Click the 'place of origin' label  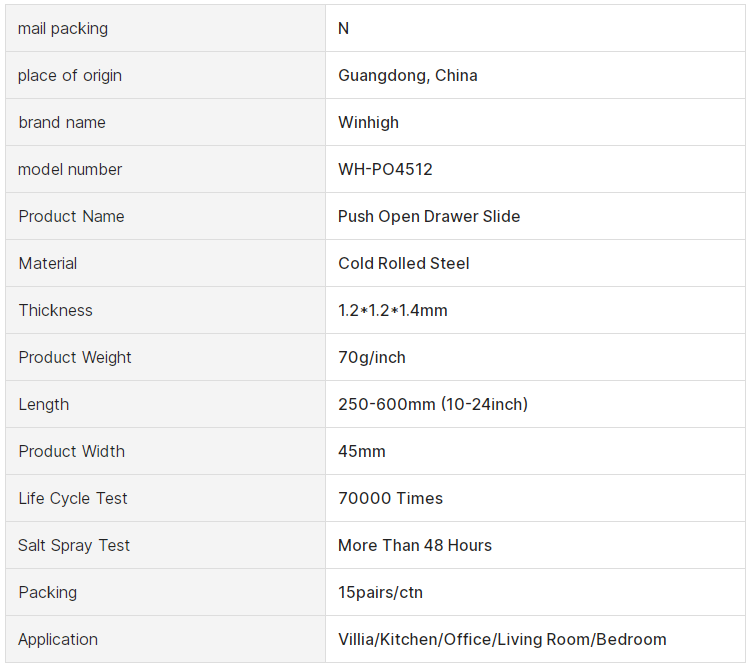(x=70, y=76)
